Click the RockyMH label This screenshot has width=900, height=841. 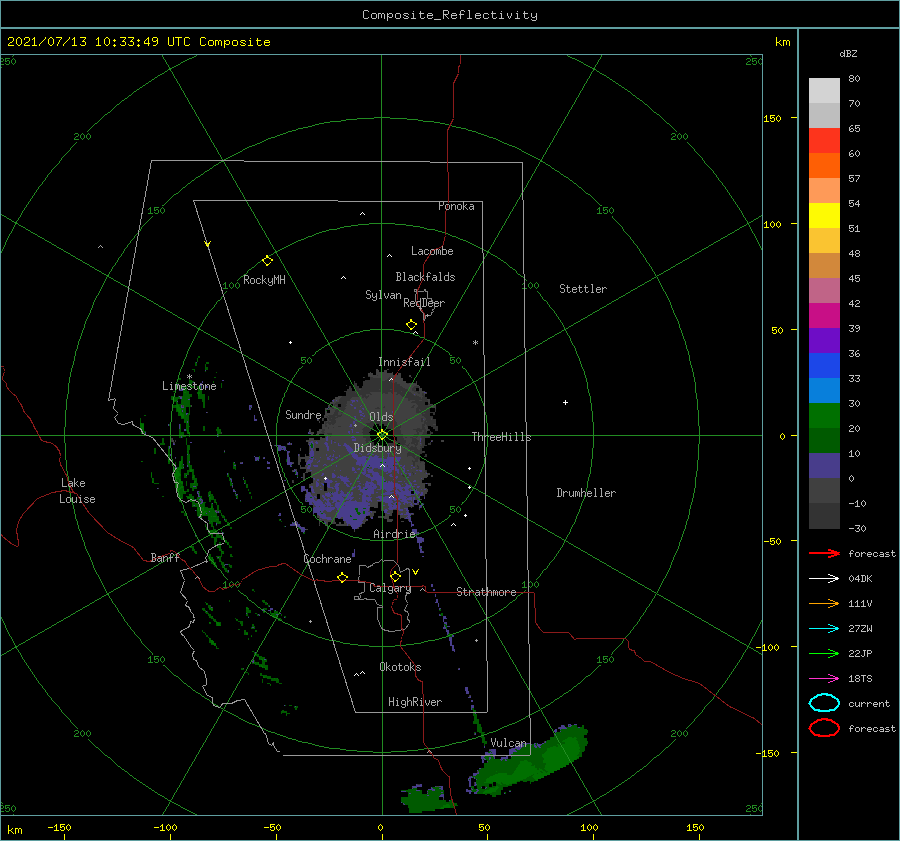pos(264,280)
